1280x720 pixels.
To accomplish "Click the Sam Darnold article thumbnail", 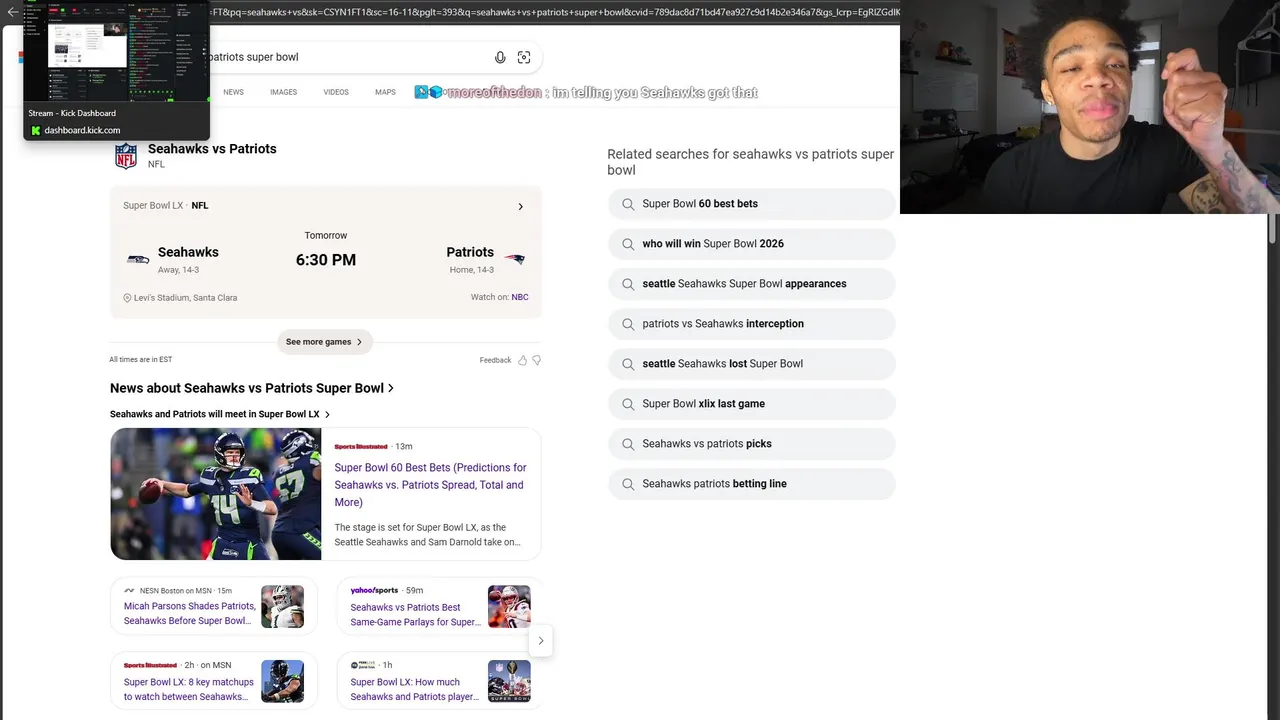I will pos(216,494).
